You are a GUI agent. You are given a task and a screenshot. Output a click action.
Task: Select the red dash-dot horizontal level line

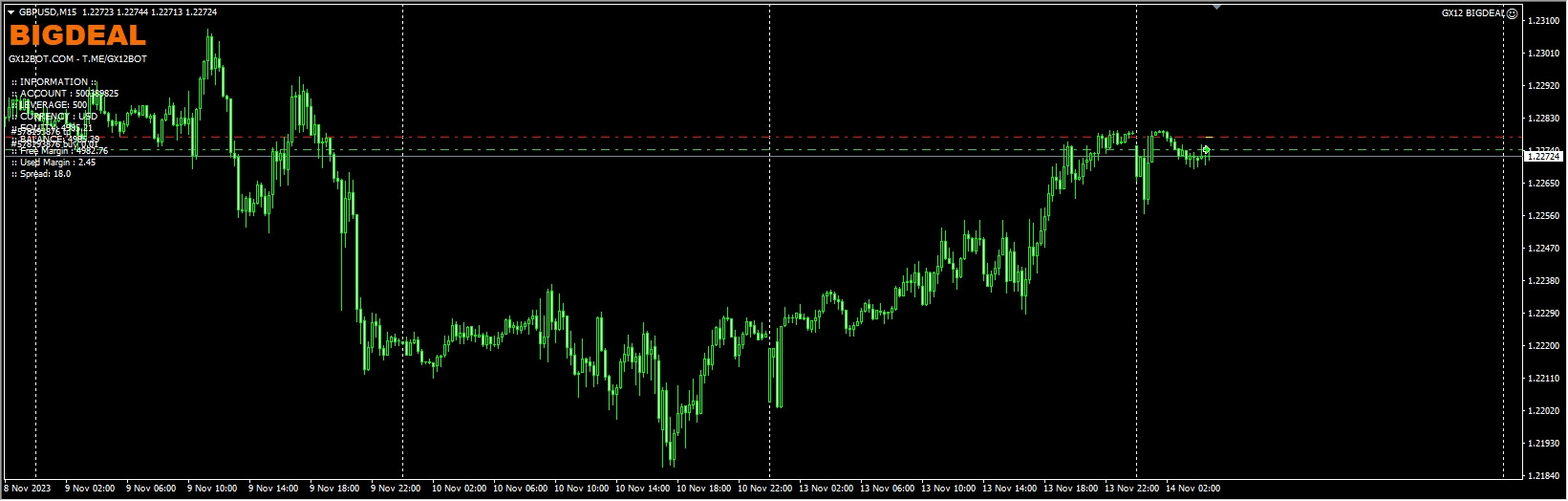pos(764,137)
